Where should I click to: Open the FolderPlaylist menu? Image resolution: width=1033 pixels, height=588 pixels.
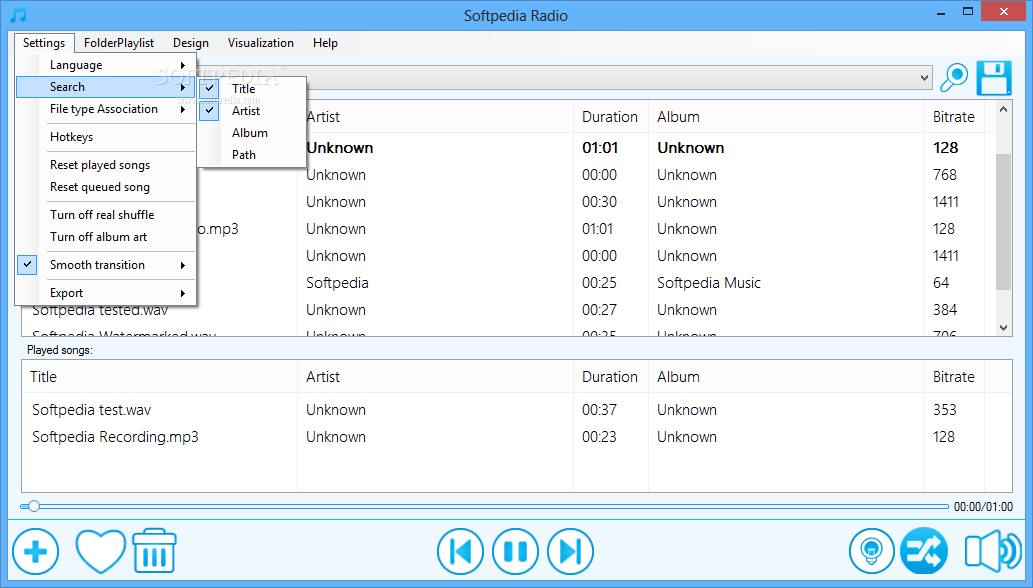coord(119,43)
